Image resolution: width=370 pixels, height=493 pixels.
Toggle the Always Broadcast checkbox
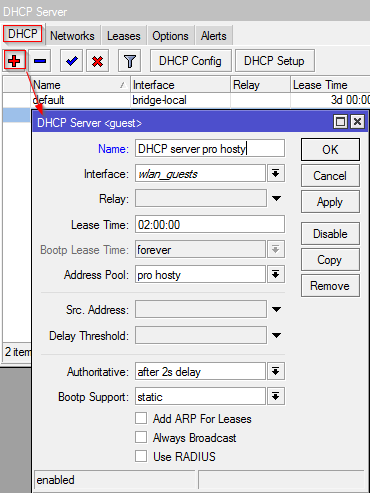click(x=141, y=437)
